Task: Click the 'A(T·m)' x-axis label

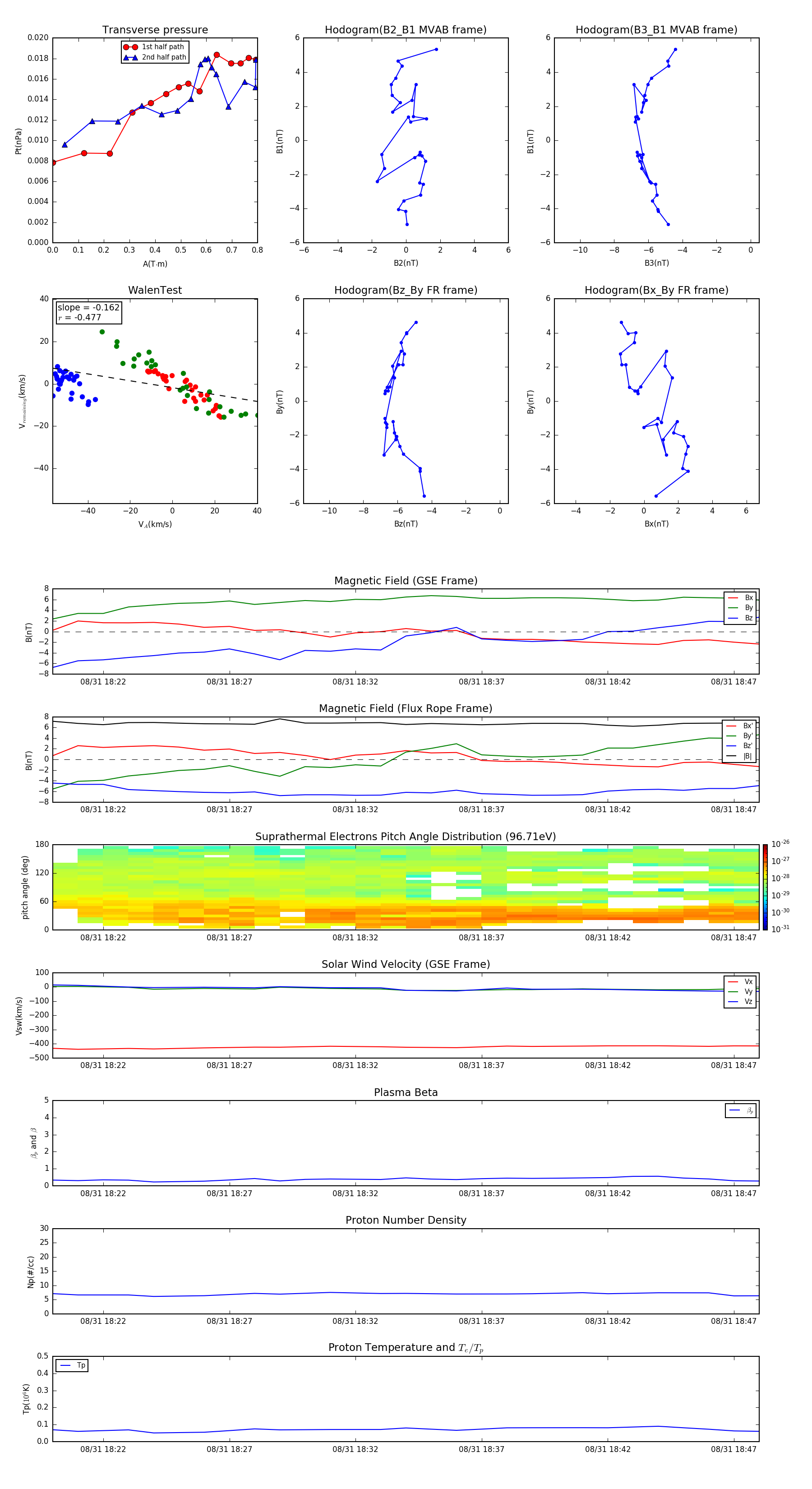Action: pyautogui.click(x=155, y=264)
